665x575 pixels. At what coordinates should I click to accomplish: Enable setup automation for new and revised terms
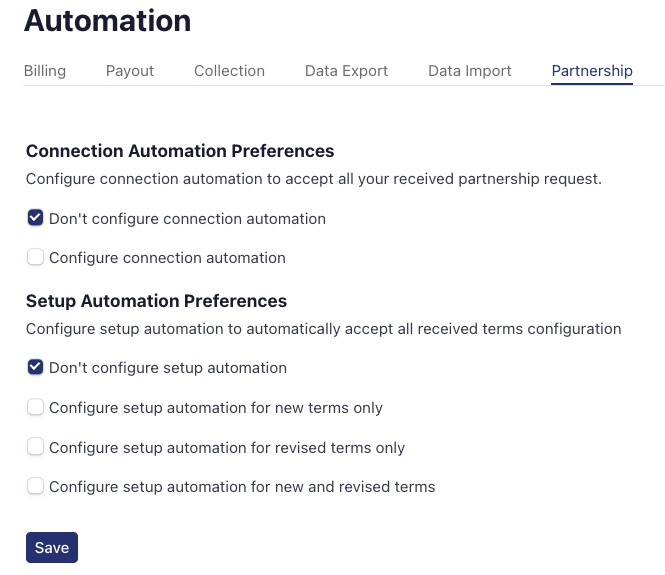pyautogui.click(x=35, y=487)
